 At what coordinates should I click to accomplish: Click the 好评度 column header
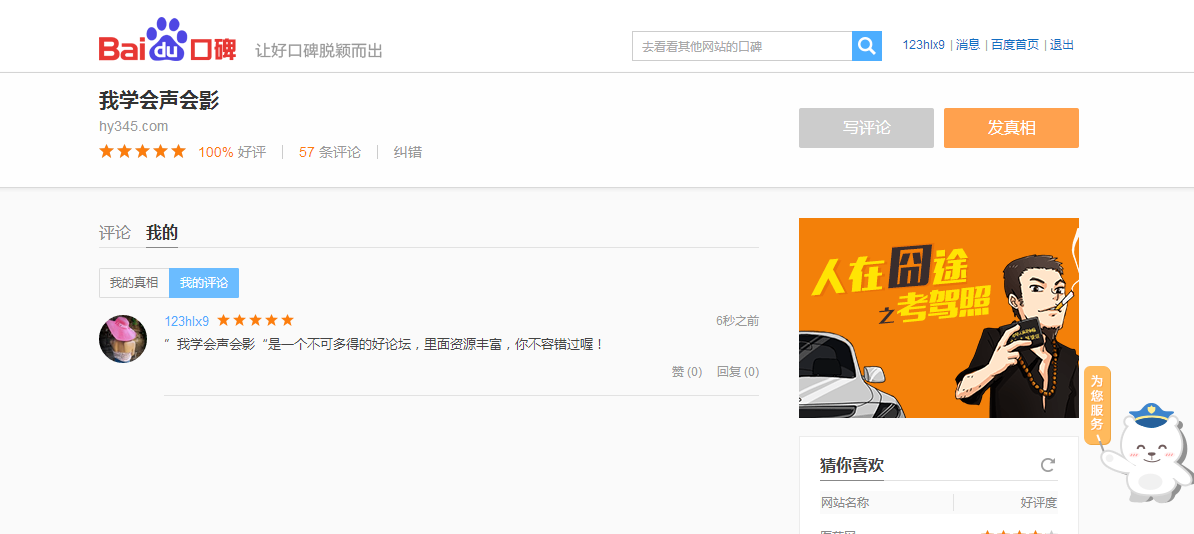1039,503
